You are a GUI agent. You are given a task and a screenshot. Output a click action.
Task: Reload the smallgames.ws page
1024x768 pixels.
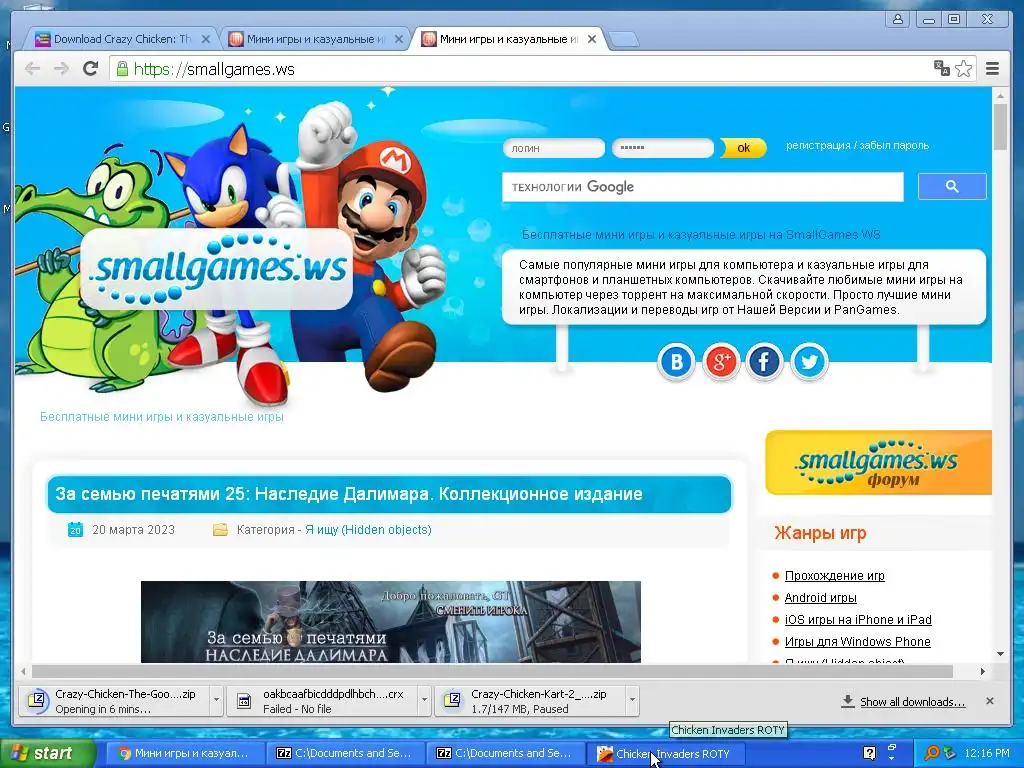coord(90,69)
